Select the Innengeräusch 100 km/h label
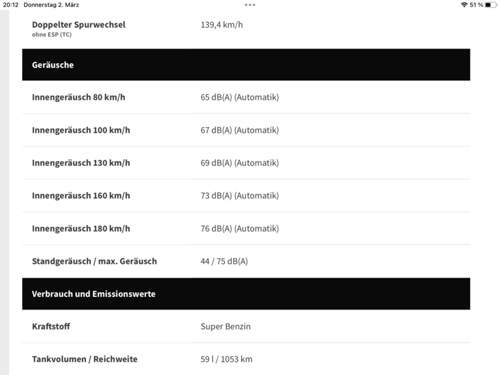This screenshot has width=500, height=375. tap(81, 130)
